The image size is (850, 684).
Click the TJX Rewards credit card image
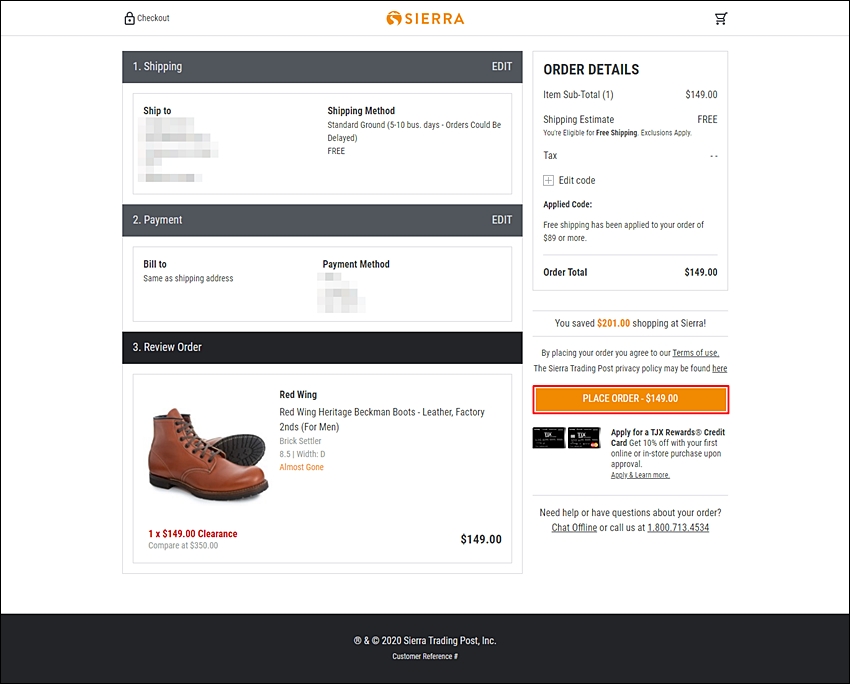566,437
